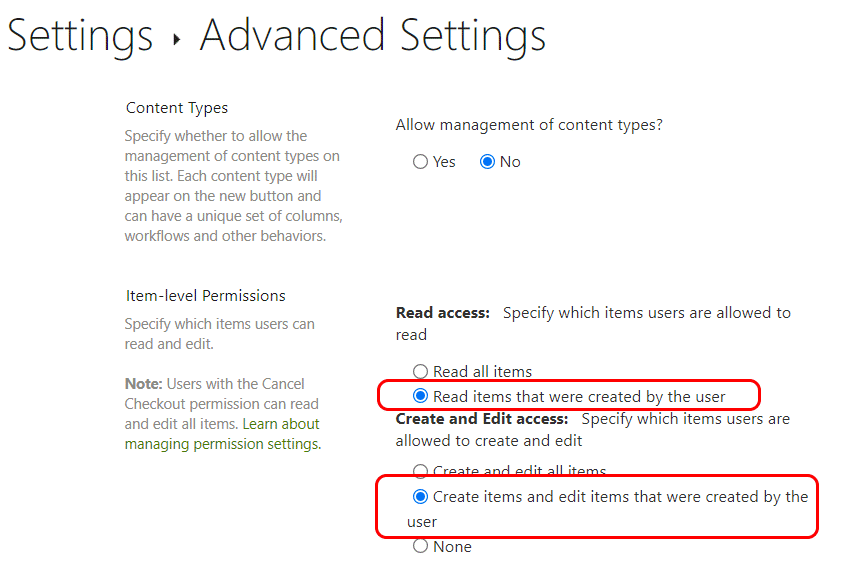Select Create items and edit own items
844x585 pixels.
(x=421, y=497)
